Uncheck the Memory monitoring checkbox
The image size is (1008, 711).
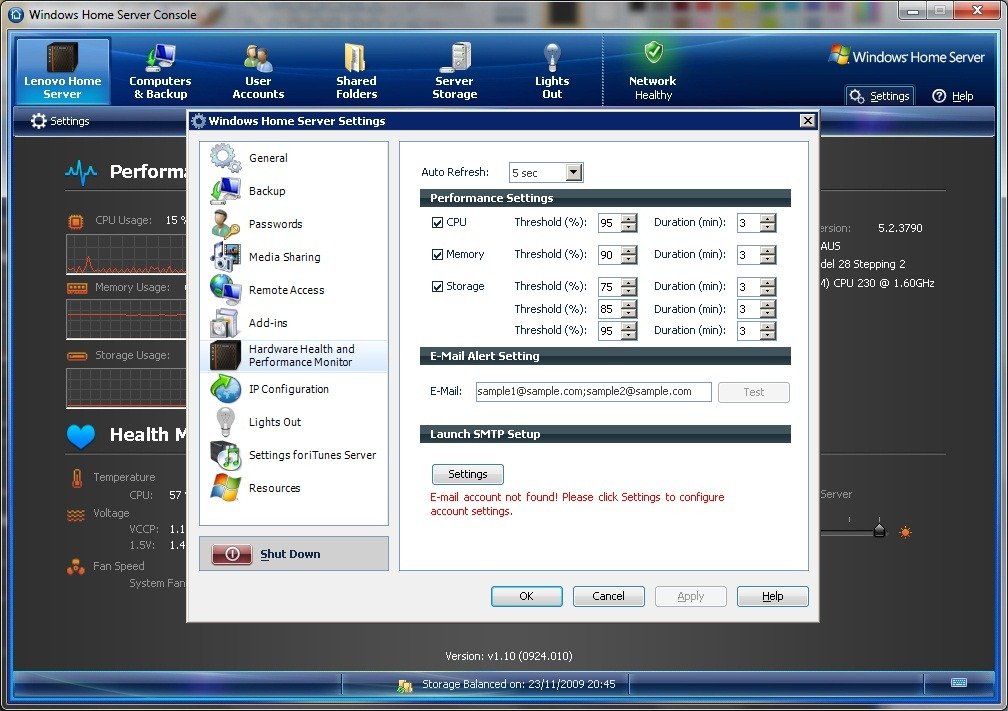(x=438, y=255)
